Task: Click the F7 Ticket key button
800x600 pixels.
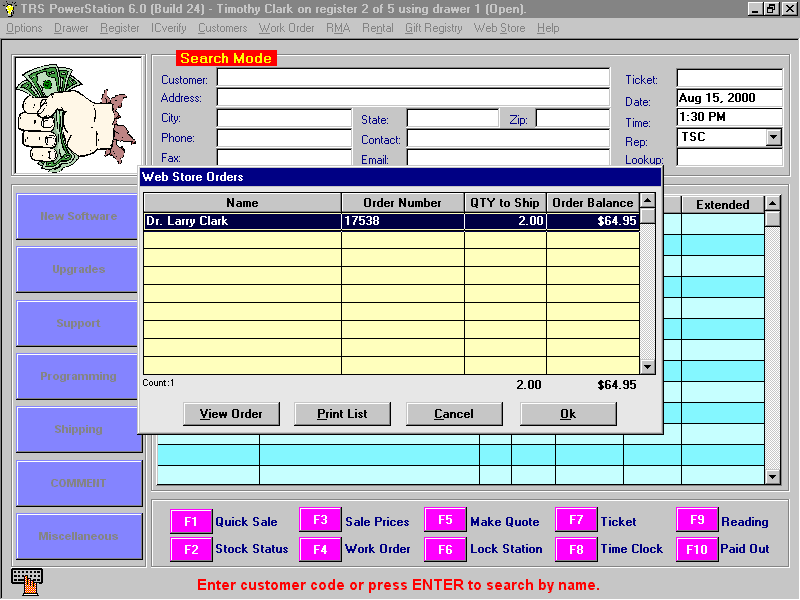Action: point(576,520)
